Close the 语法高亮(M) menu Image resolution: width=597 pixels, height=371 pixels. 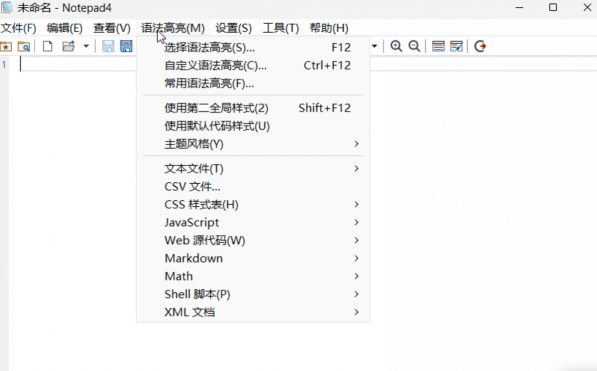(173, 28)
